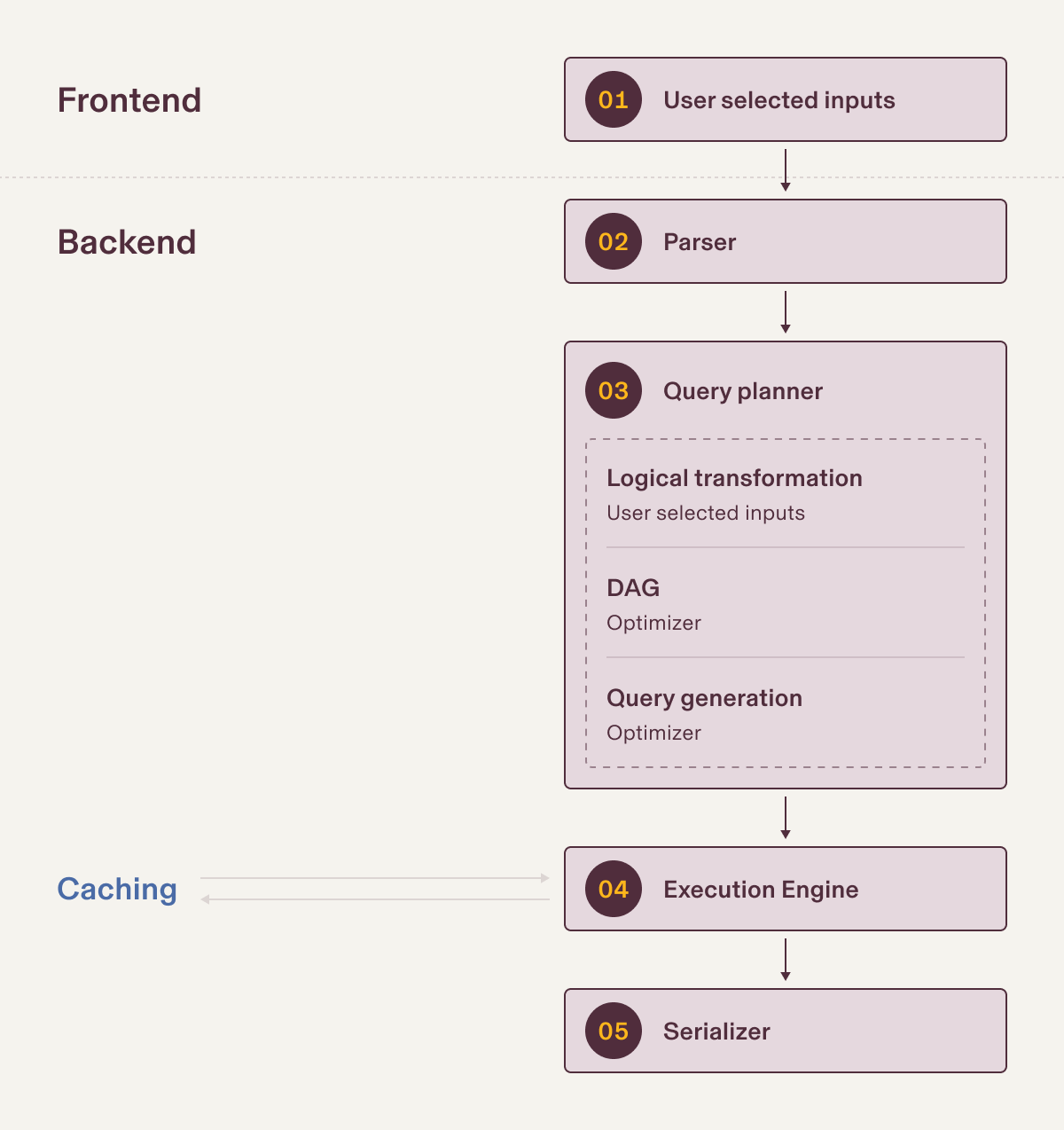Click the arrow between Parser and Query planner
The width and height of the screenshot is (1064, 1130).
pyautogui.click(x=786, y=312)
